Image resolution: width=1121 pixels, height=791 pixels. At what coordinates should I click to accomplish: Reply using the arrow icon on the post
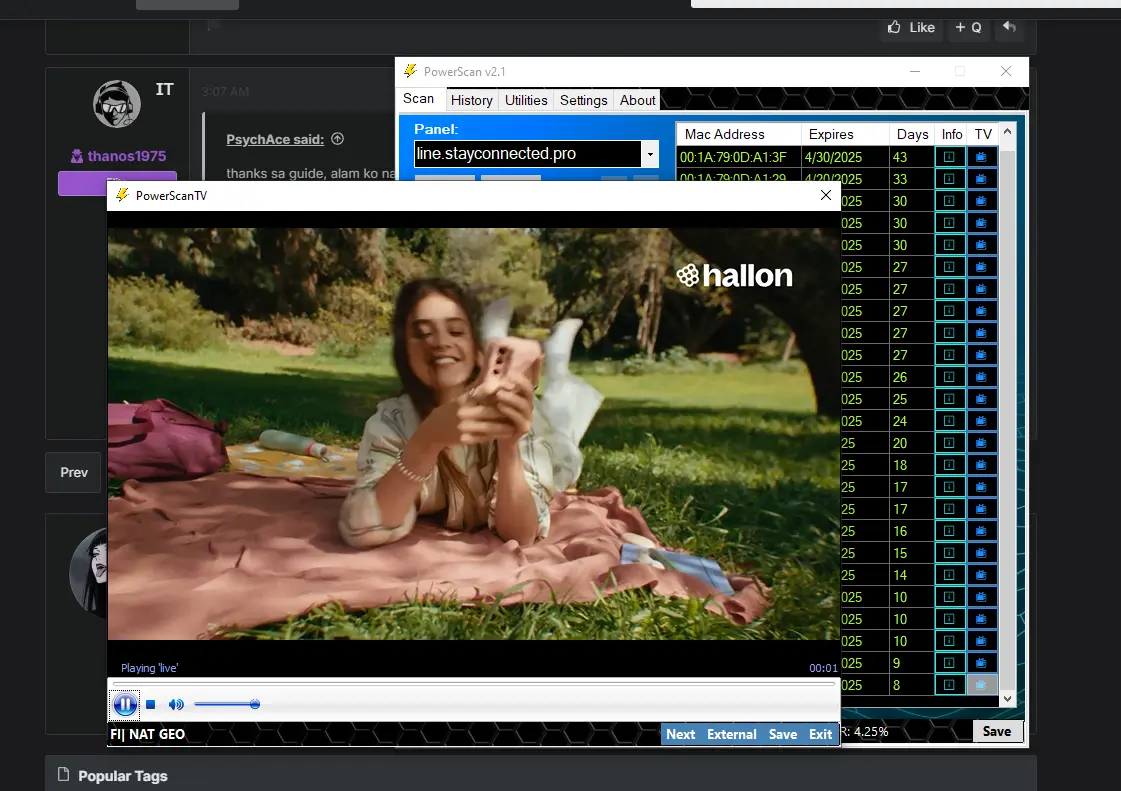(1009, 26)
